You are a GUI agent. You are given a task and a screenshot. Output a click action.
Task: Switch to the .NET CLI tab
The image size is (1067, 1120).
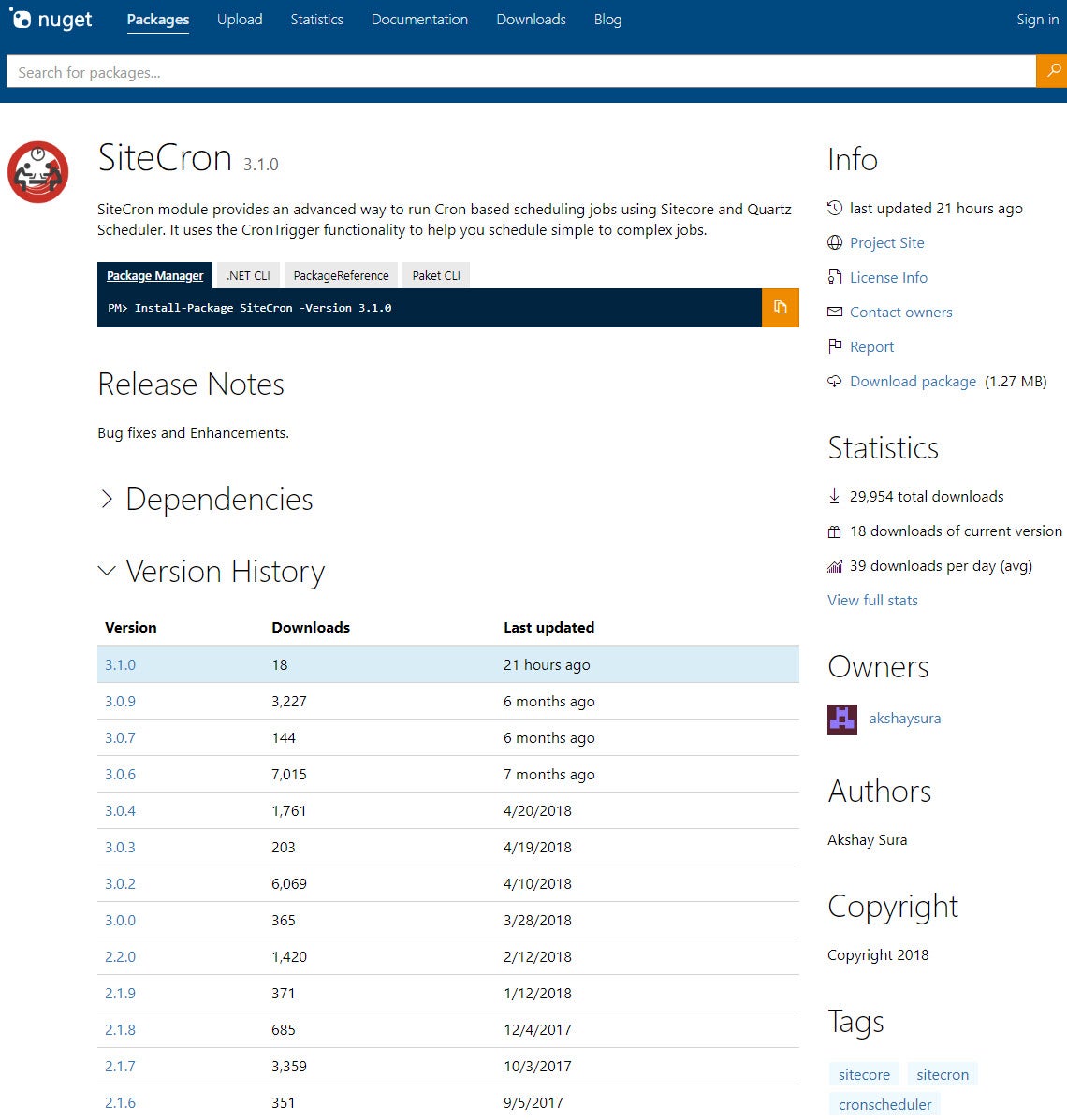pos(248,275)
